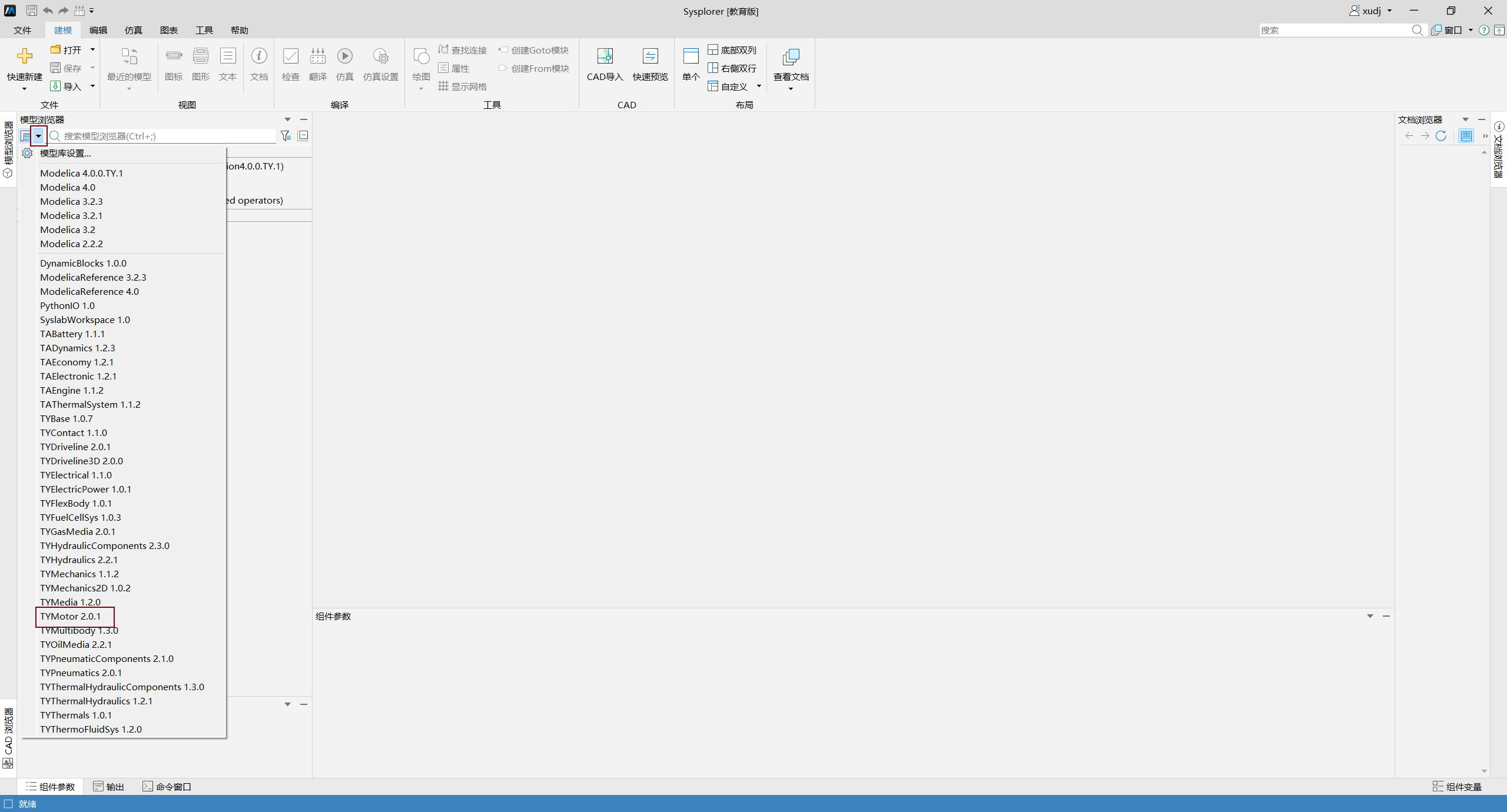The height and width of the screenshot is (812, 1507).
Task: Switch to 图标 (icon) view
Action: 174,56
